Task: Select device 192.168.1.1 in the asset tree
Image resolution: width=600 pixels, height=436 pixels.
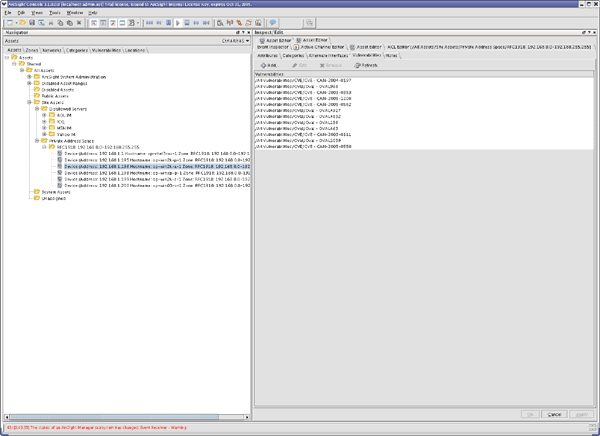Action: (120, 153)
